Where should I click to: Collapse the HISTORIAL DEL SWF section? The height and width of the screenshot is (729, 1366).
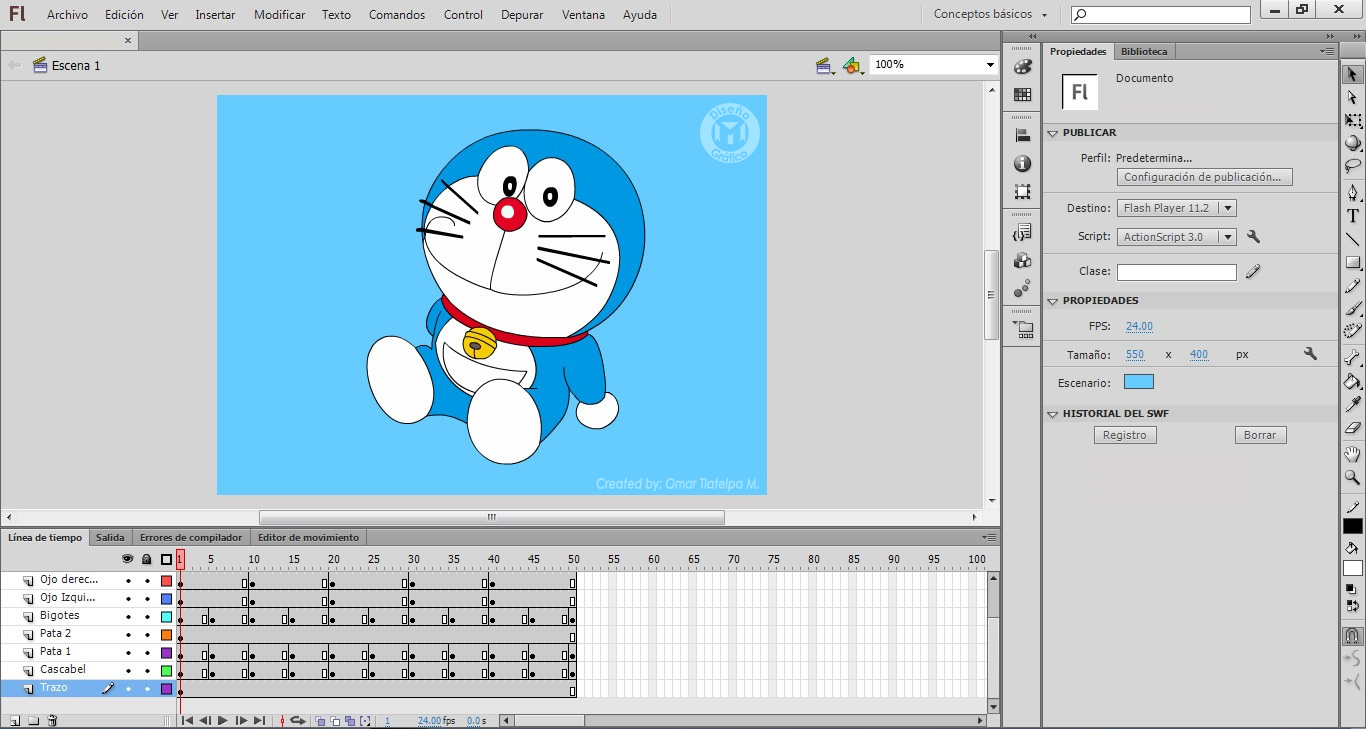pyautogui.click(x=1052, y=414)
